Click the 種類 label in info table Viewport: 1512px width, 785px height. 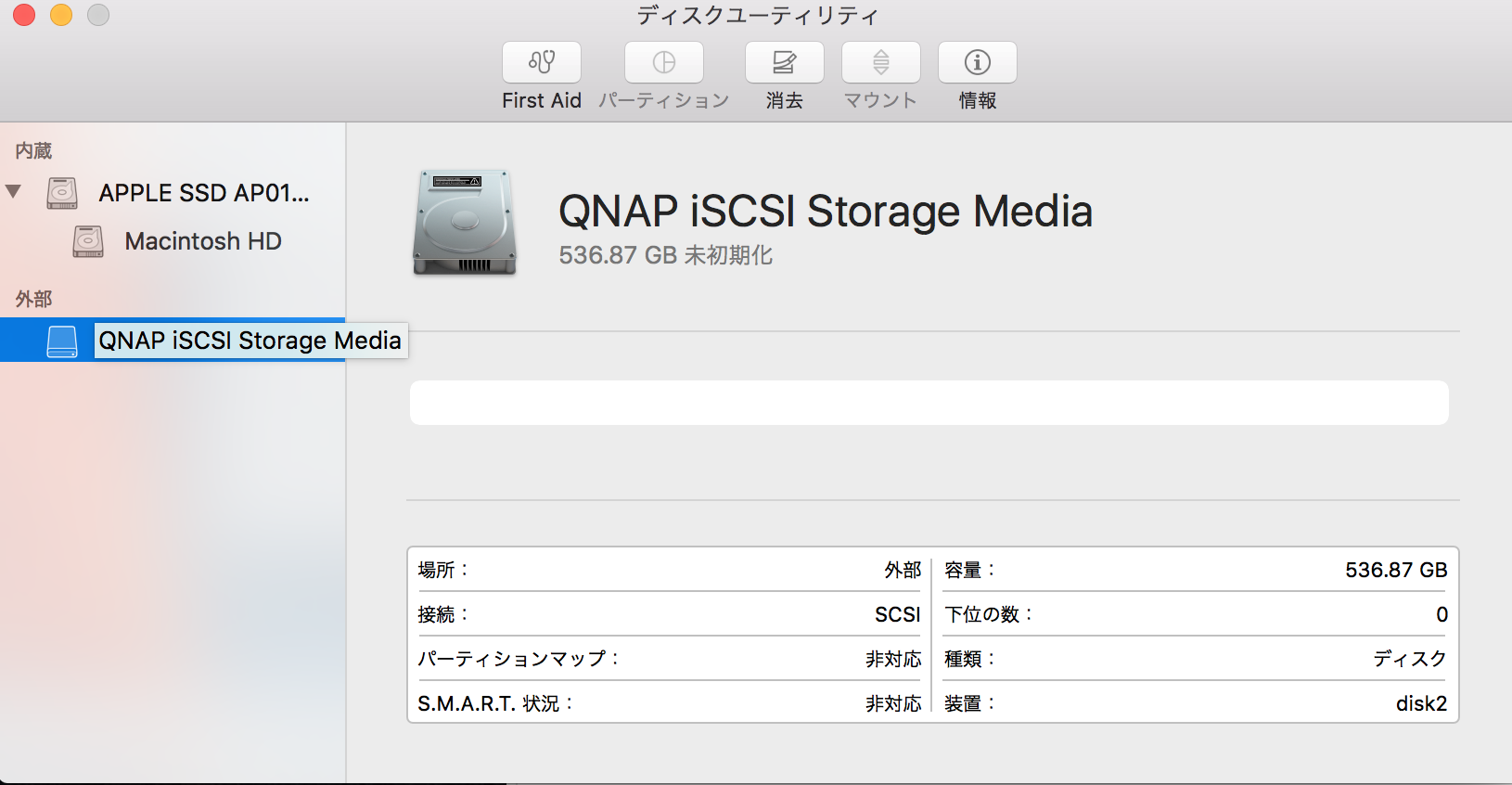(969, 659)
